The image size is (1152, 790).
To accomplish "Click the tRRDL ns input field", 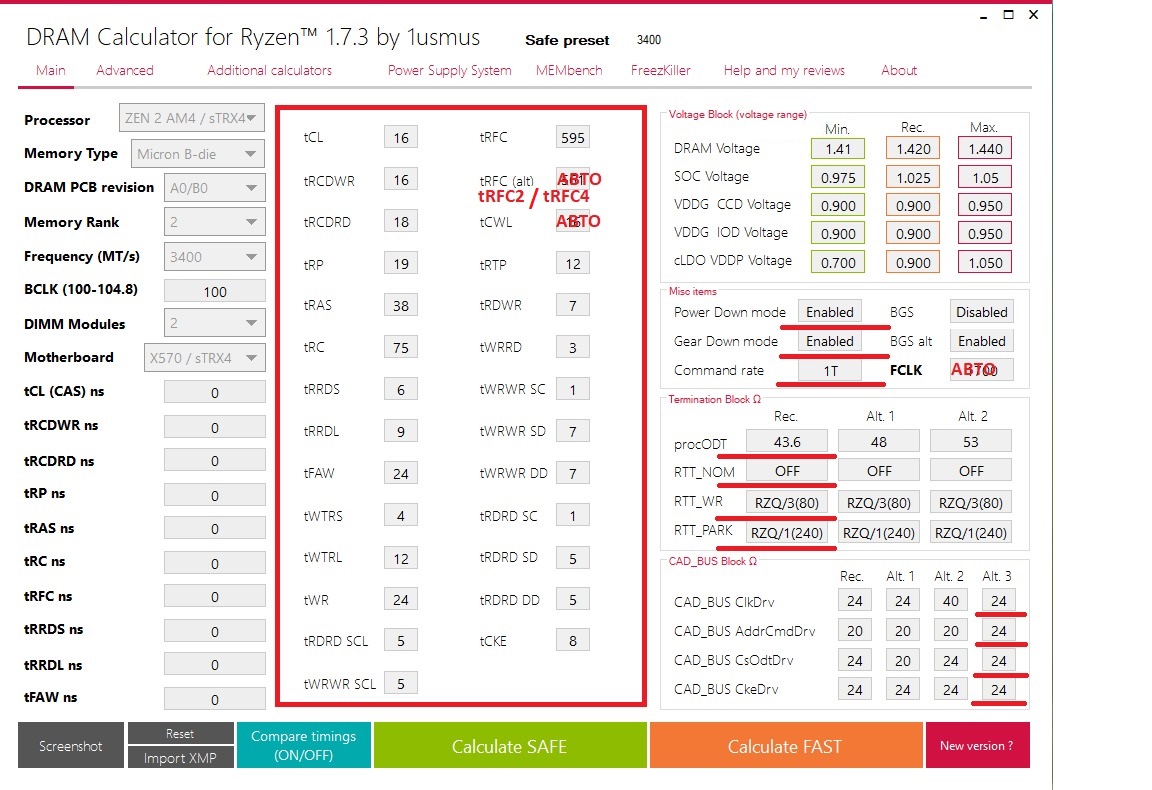I will (215, 664).
